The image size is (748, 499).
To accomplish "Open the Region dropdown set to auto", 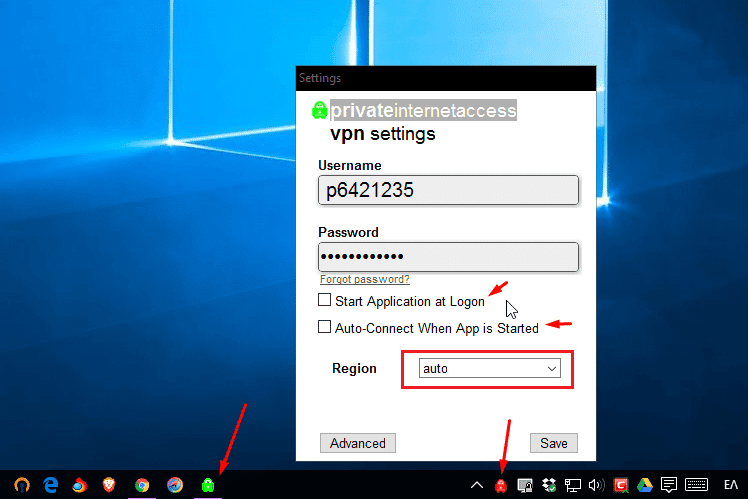I will click(489, 369).
